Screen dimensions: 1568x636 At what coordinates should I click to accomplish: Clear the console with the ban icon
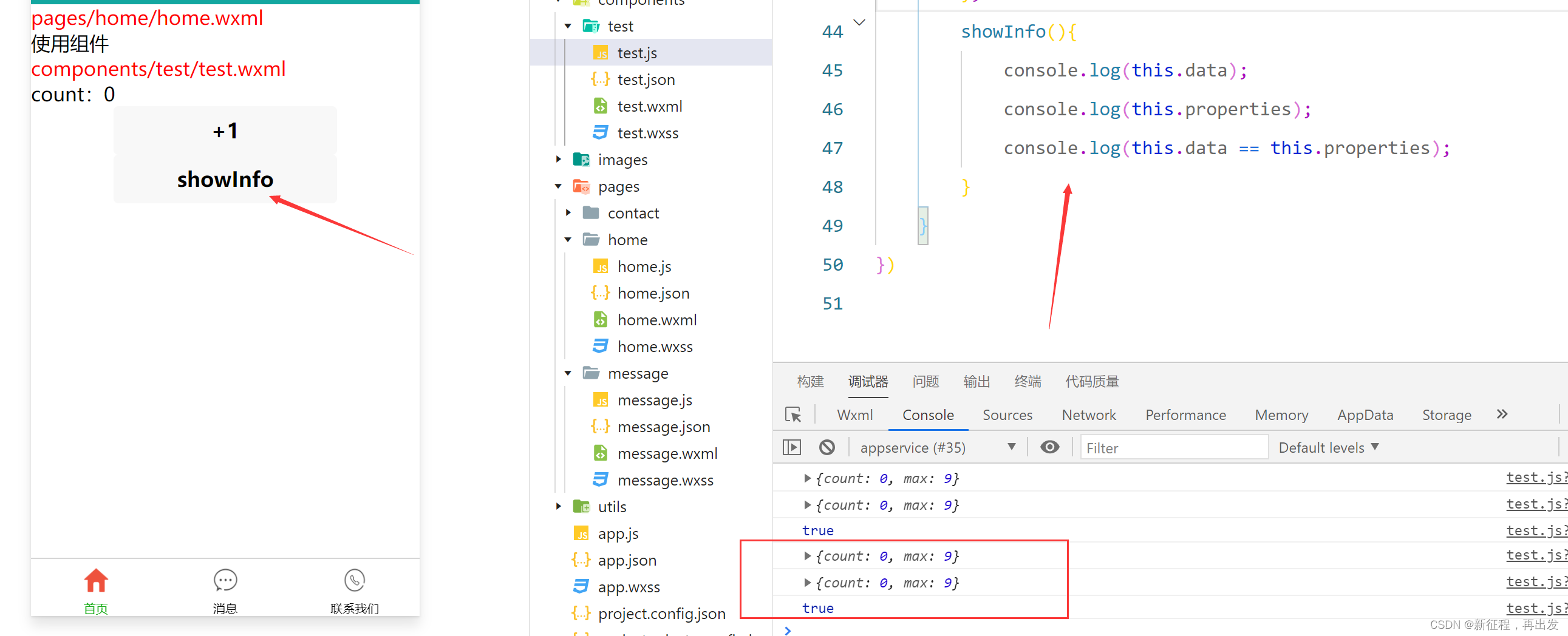pos(827,447)
